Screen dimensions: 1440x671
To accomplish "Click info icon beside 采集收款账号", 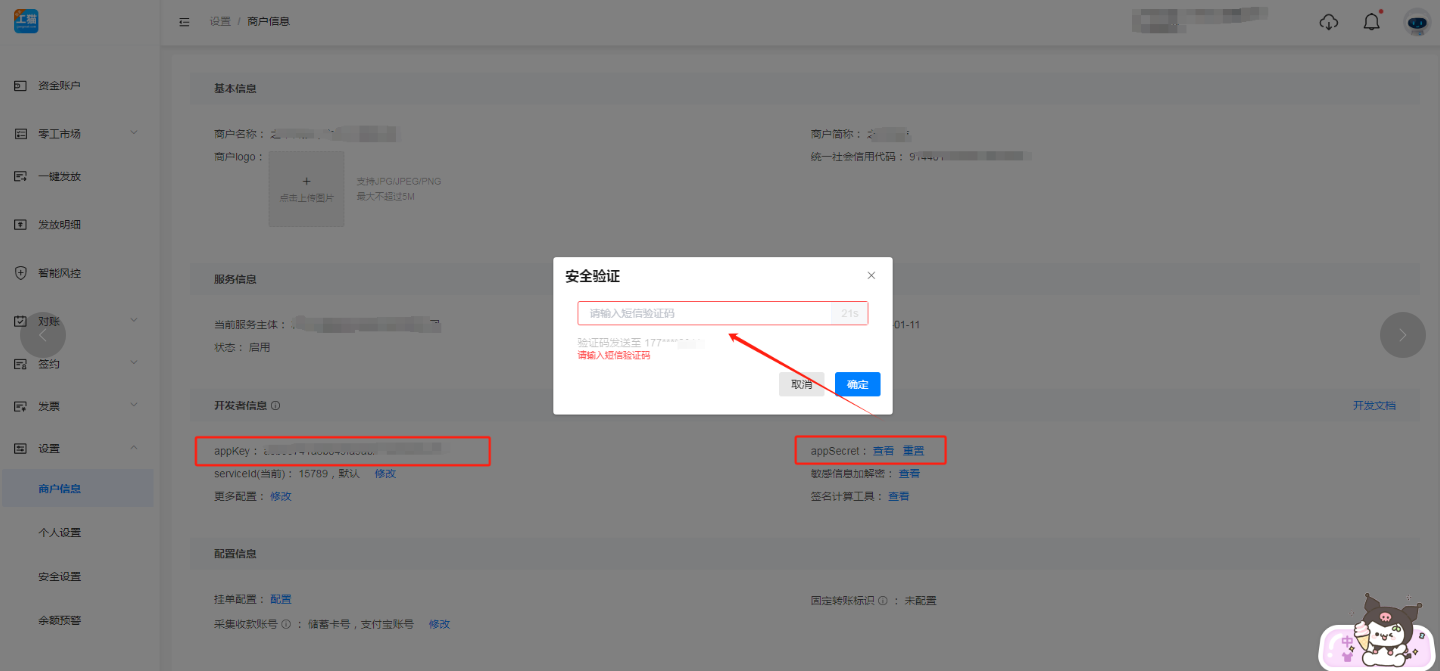I will click(286, 624).
